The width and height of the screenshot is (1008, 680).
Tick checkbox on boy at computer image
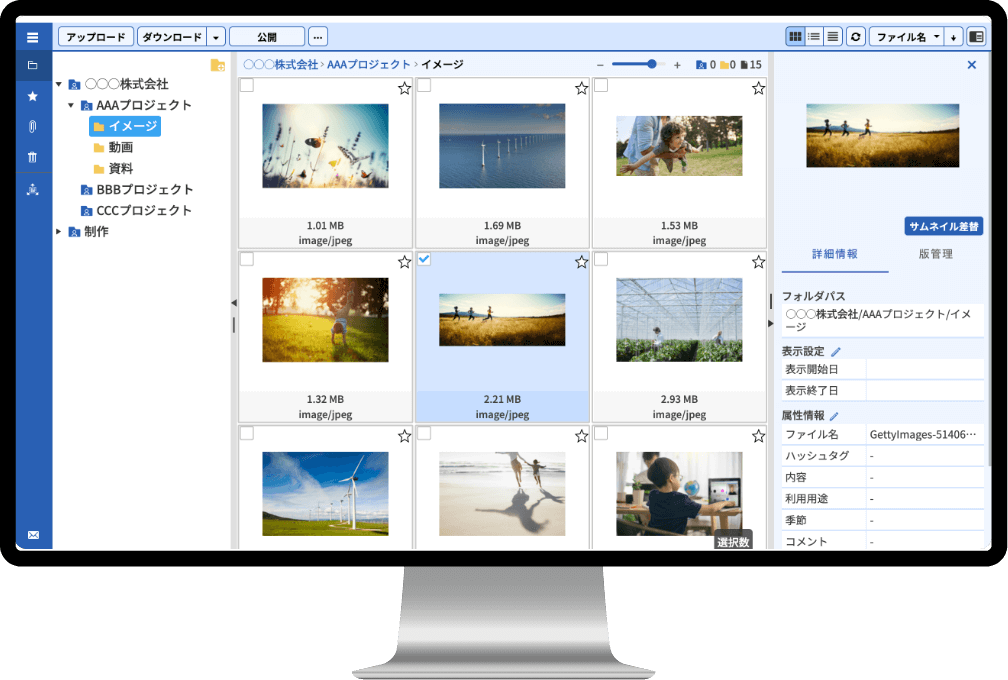click(601, 433)
